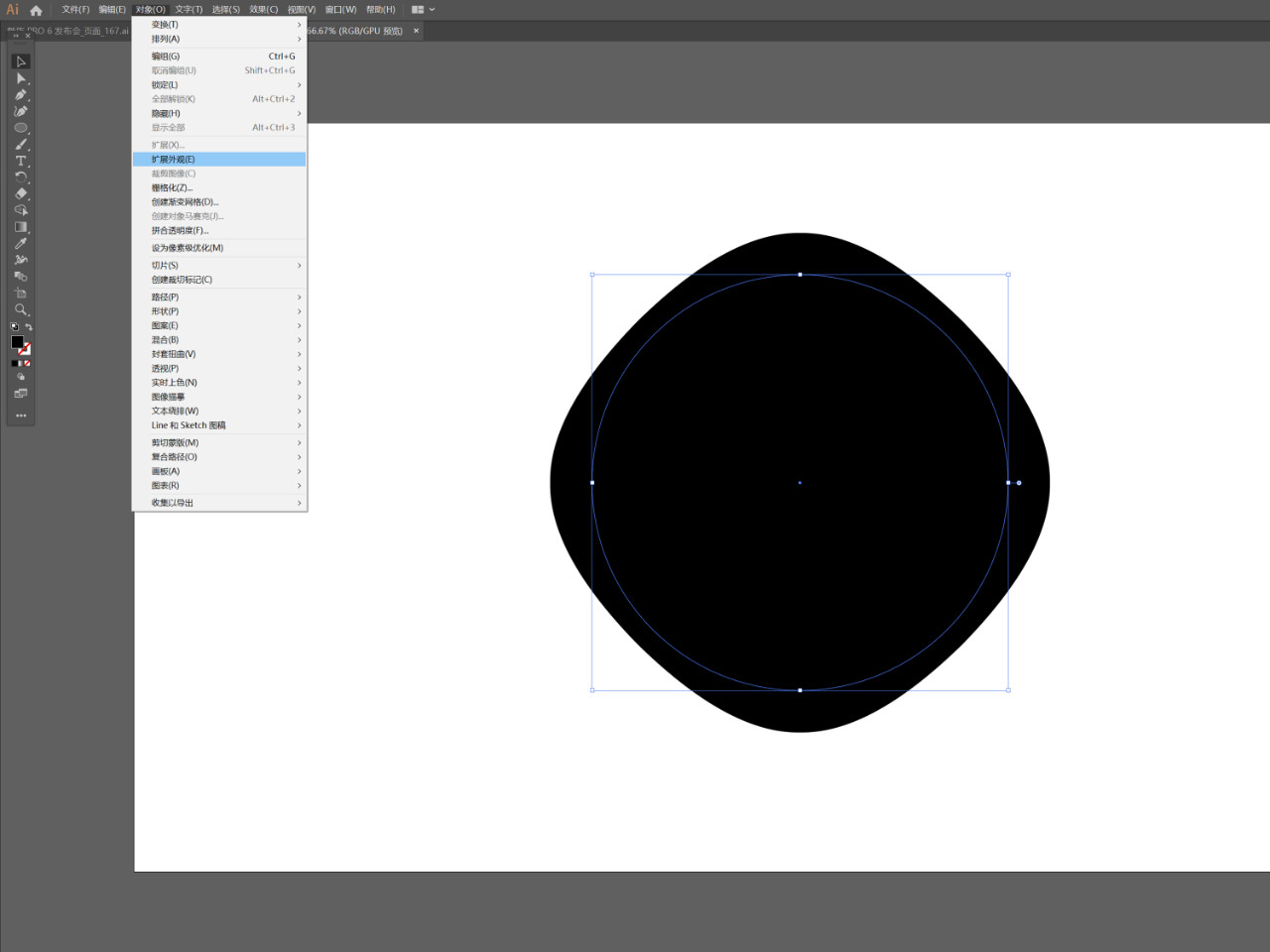Select the Curvature tool

point(21,111)
